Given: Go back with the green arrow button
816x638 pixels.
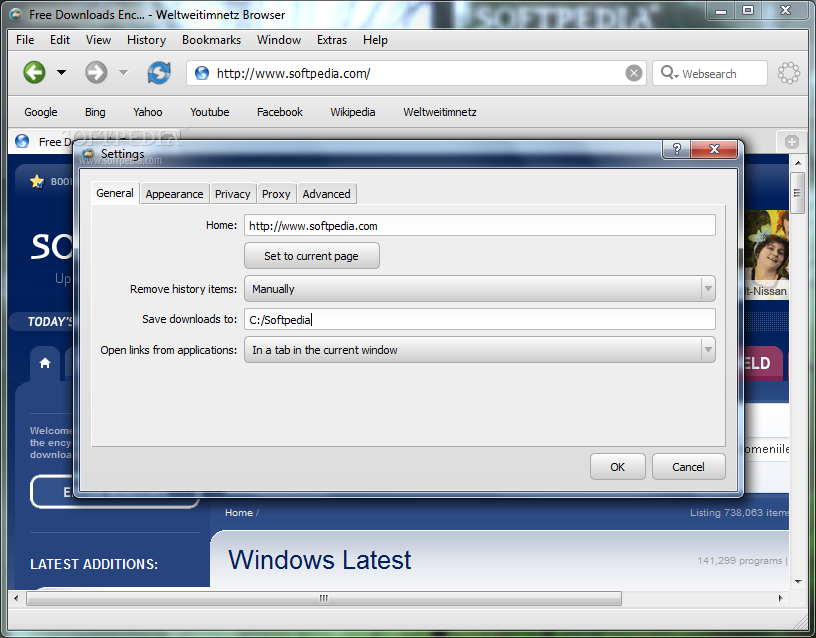Looking at the screenshot, I should pyautogui.click(x=34, y=72).
